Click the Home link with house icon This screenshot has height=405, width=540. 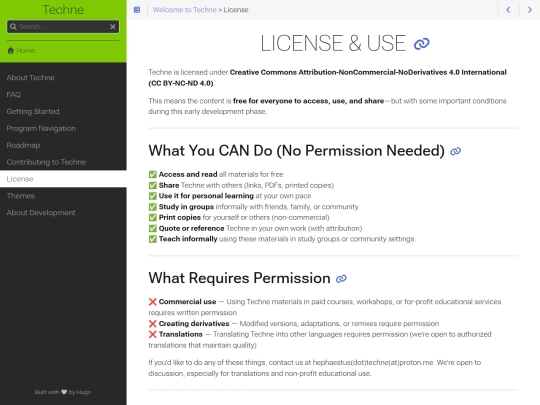click(x=21, y=50)
